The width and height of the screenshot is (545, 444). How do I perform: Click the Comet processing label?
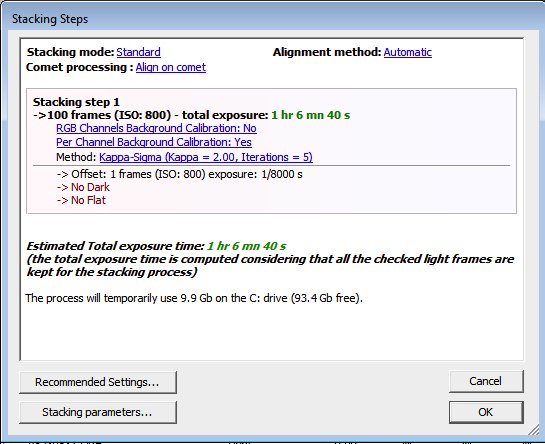(80, 67)
